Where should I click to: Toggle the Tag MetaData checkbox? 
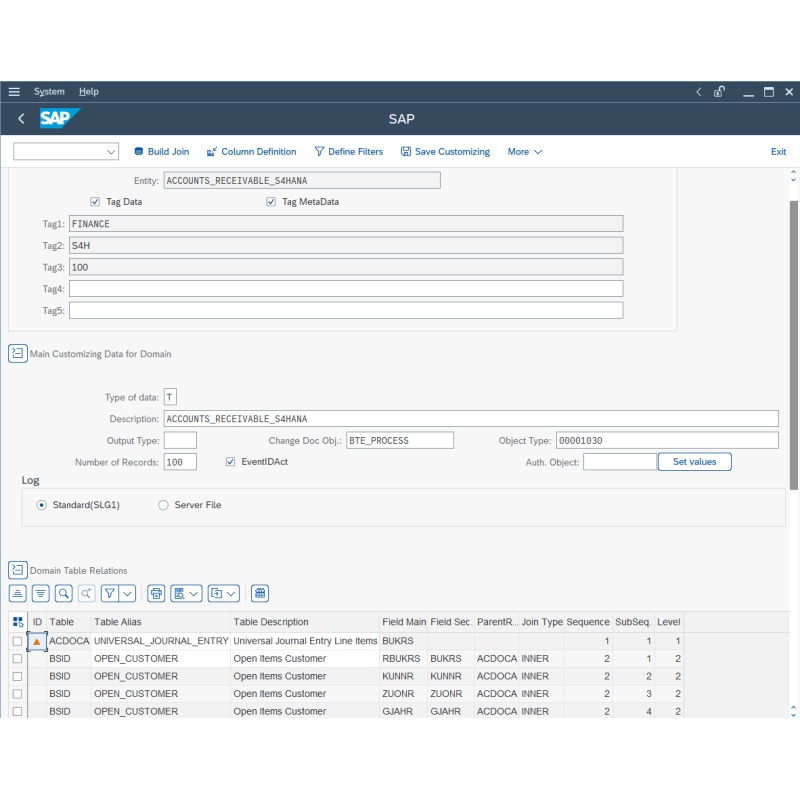271,202
